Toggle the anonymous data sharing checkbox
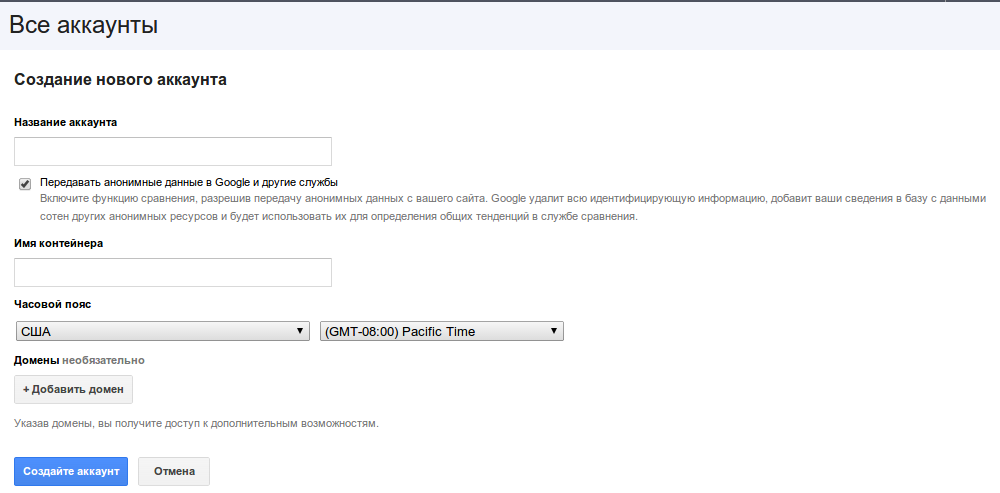 point(25,184)
